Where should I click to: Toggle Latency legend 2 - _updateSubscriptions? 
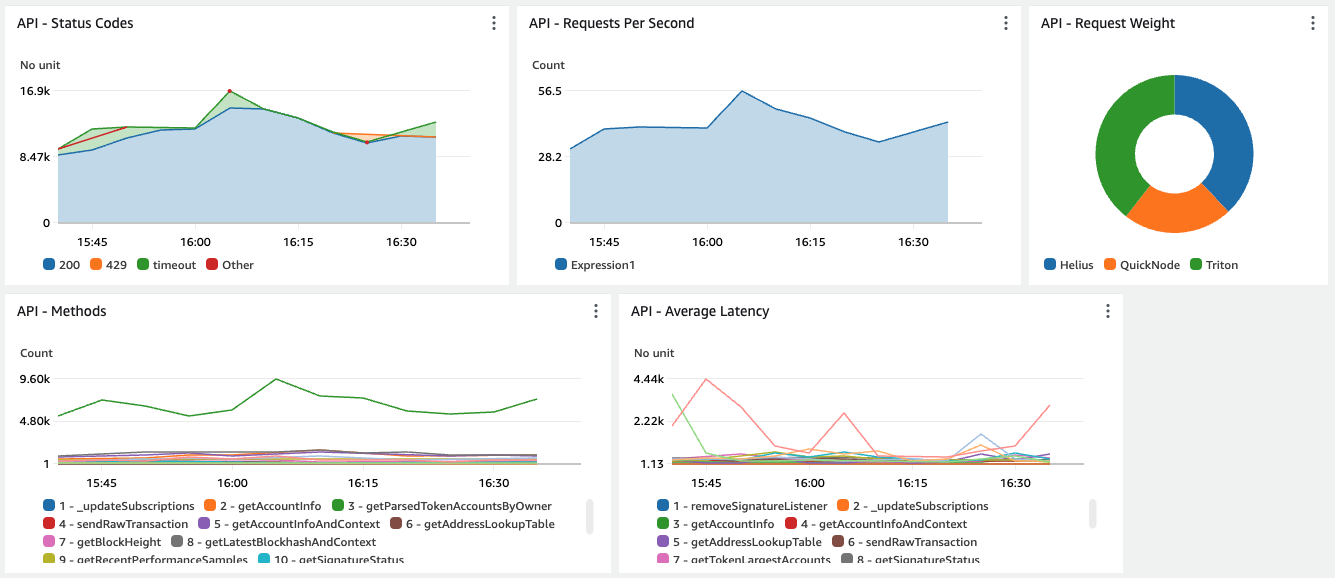913,506
